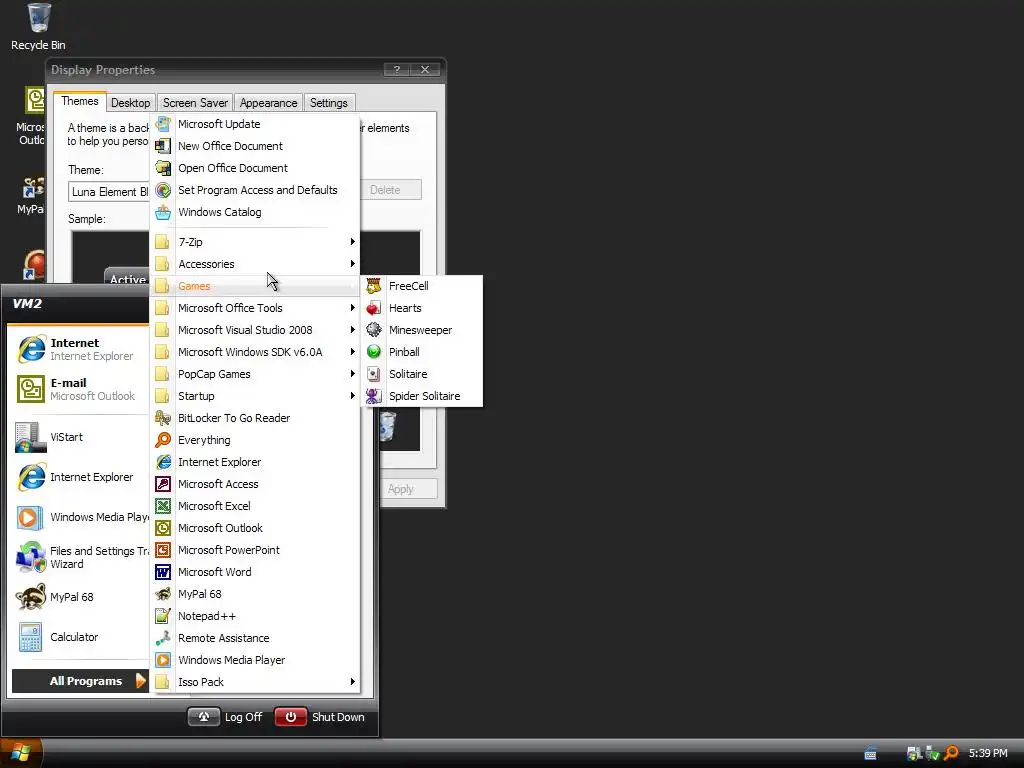
Task: Launch Microsoft Excel
Action: 255,506
